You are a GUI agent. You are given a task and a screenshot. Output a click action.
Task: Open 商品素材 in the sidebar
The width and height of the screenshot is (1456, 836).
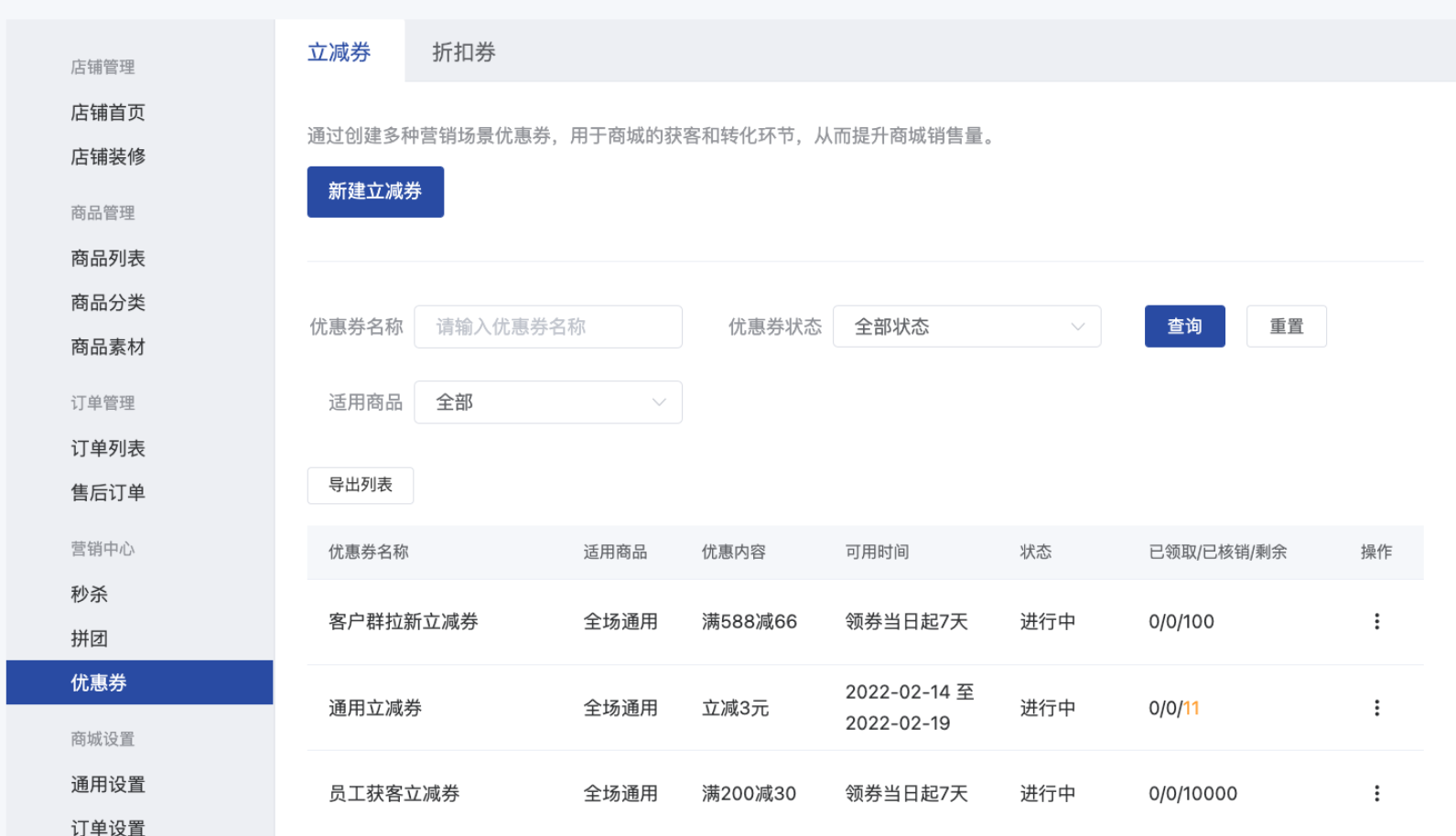click(x=108, y=347)
